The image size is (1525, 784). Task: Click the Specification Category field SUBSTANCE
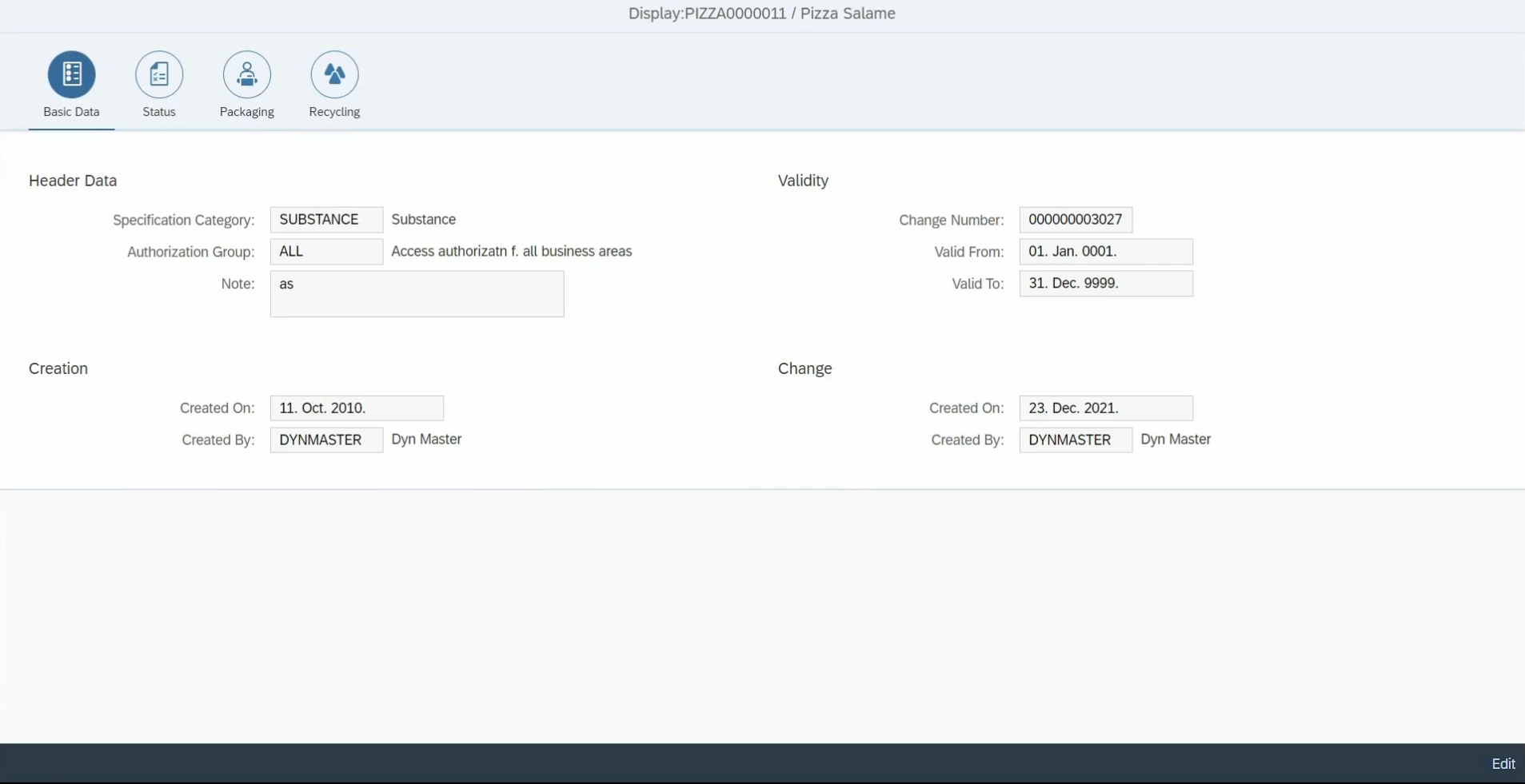(326, 220)
